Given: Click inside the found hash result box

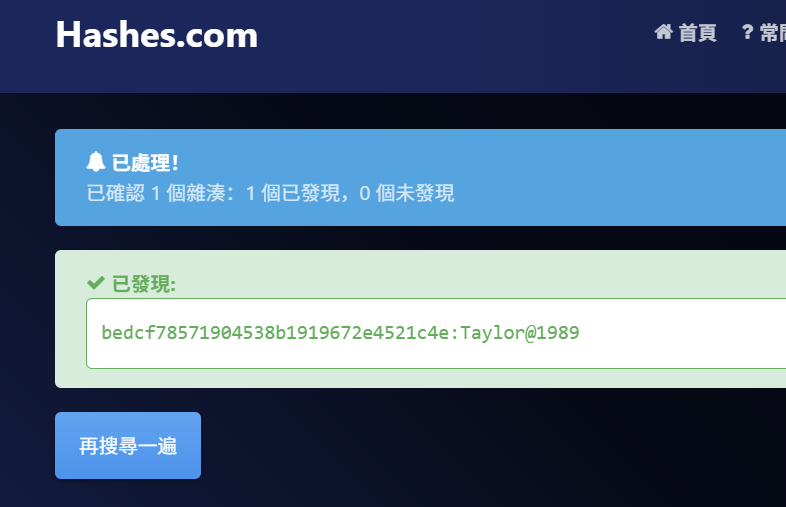Looking at the screenshot, I should pyautogui.click(x=436, y=333).
